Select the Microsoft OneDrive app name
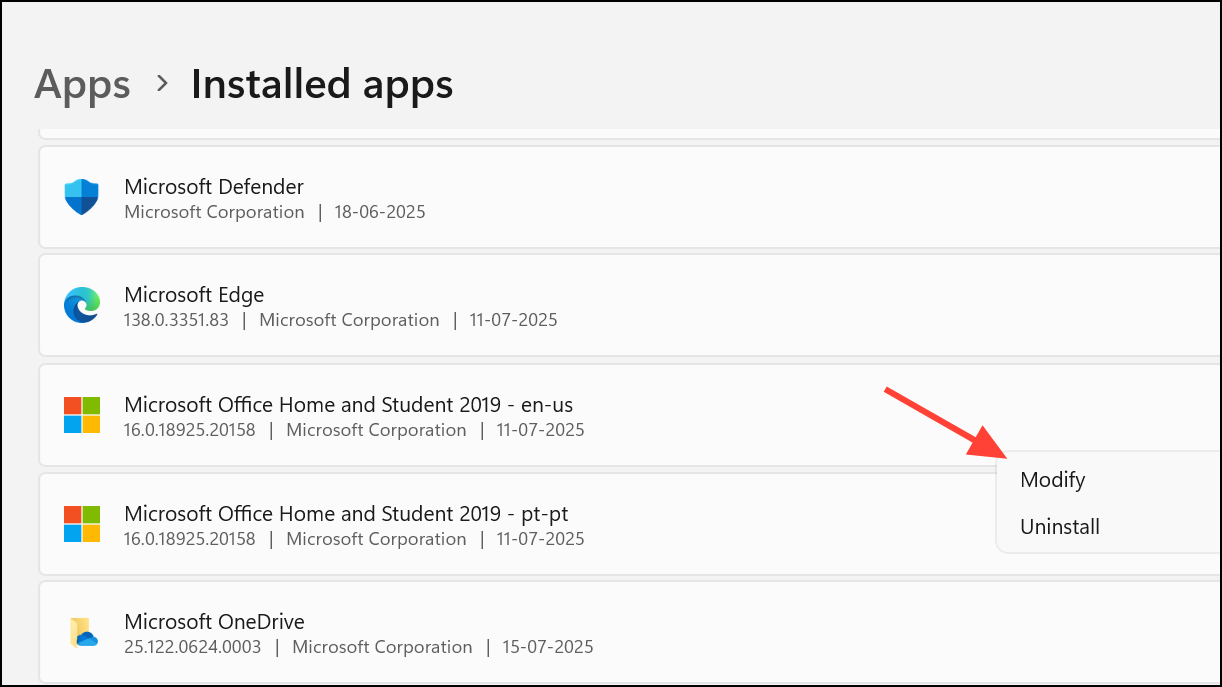 click(x=214, y=622)
